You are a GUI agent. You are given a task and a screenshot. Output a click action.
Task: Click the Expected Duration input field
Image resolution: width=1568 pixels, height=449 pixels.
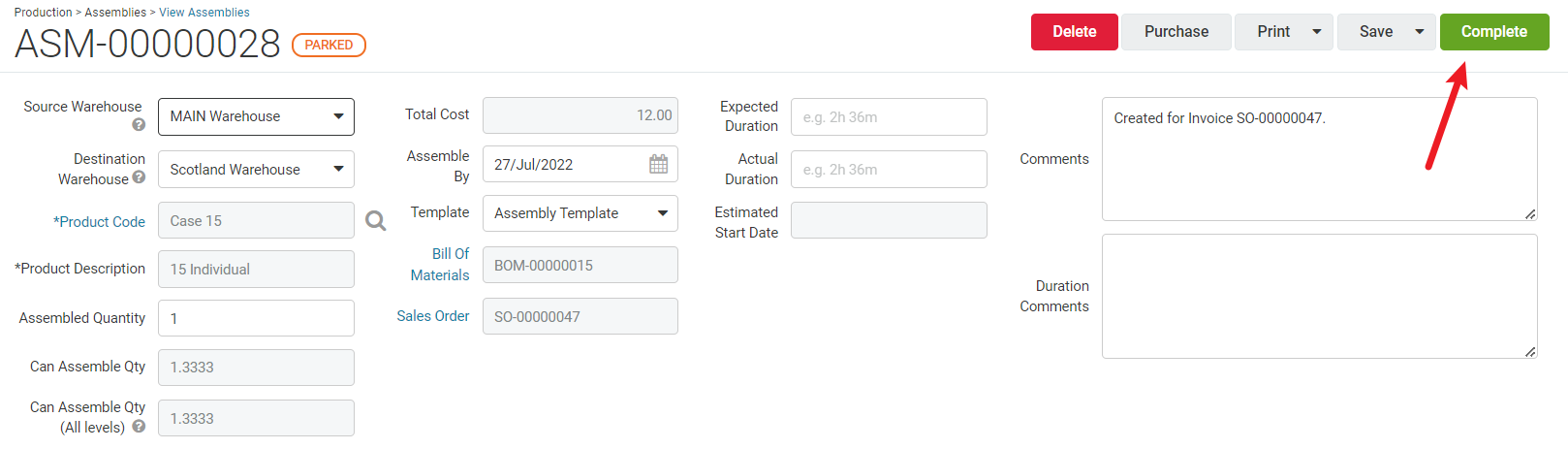click(889, 116)
